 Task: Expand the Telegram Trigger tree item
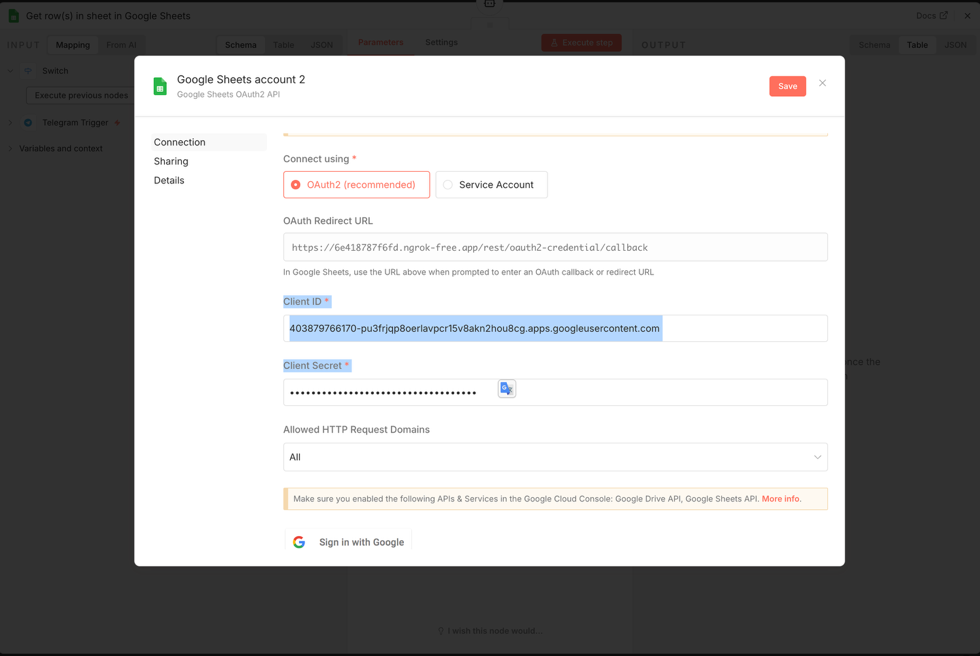pos(11,123)
